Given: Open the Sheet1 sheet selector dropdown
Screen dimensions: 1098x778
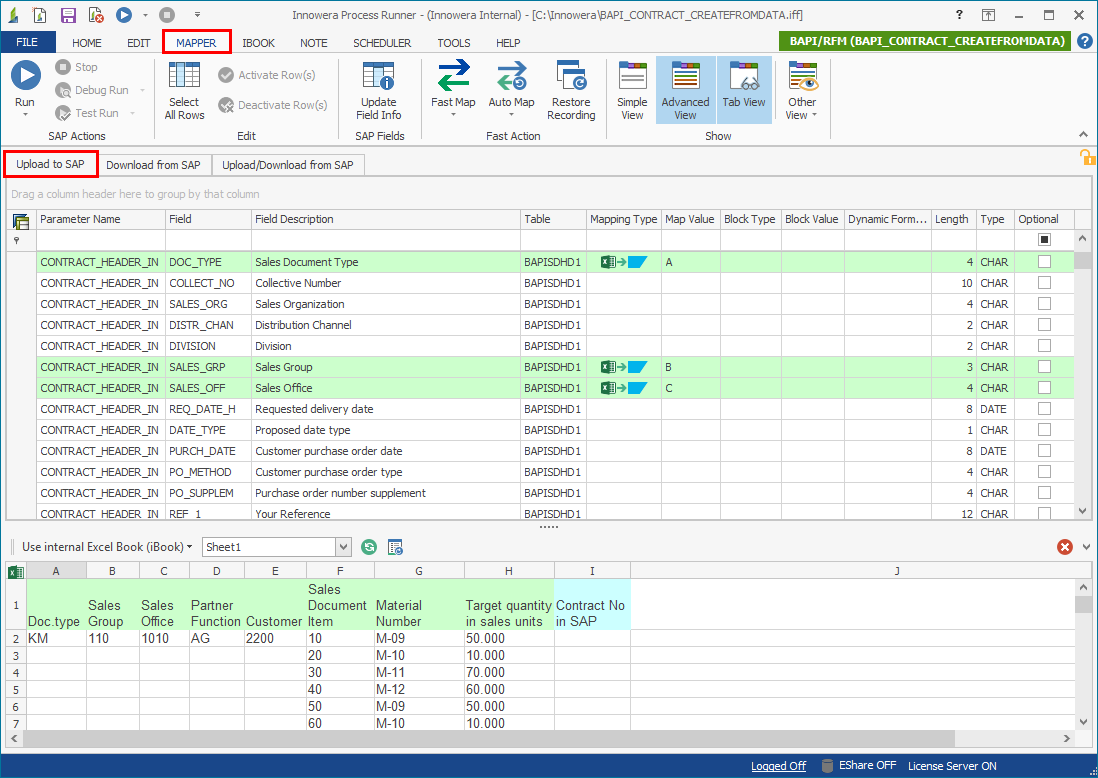Looking at the screenshot, I should (343, 547).
